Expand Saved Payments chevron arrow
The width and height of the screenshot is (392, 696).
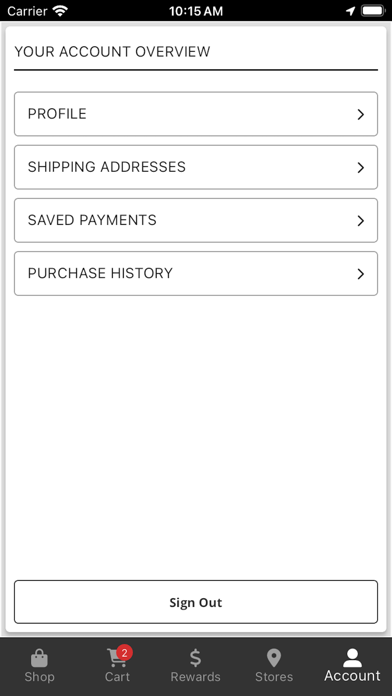click(x=361, y=221)
